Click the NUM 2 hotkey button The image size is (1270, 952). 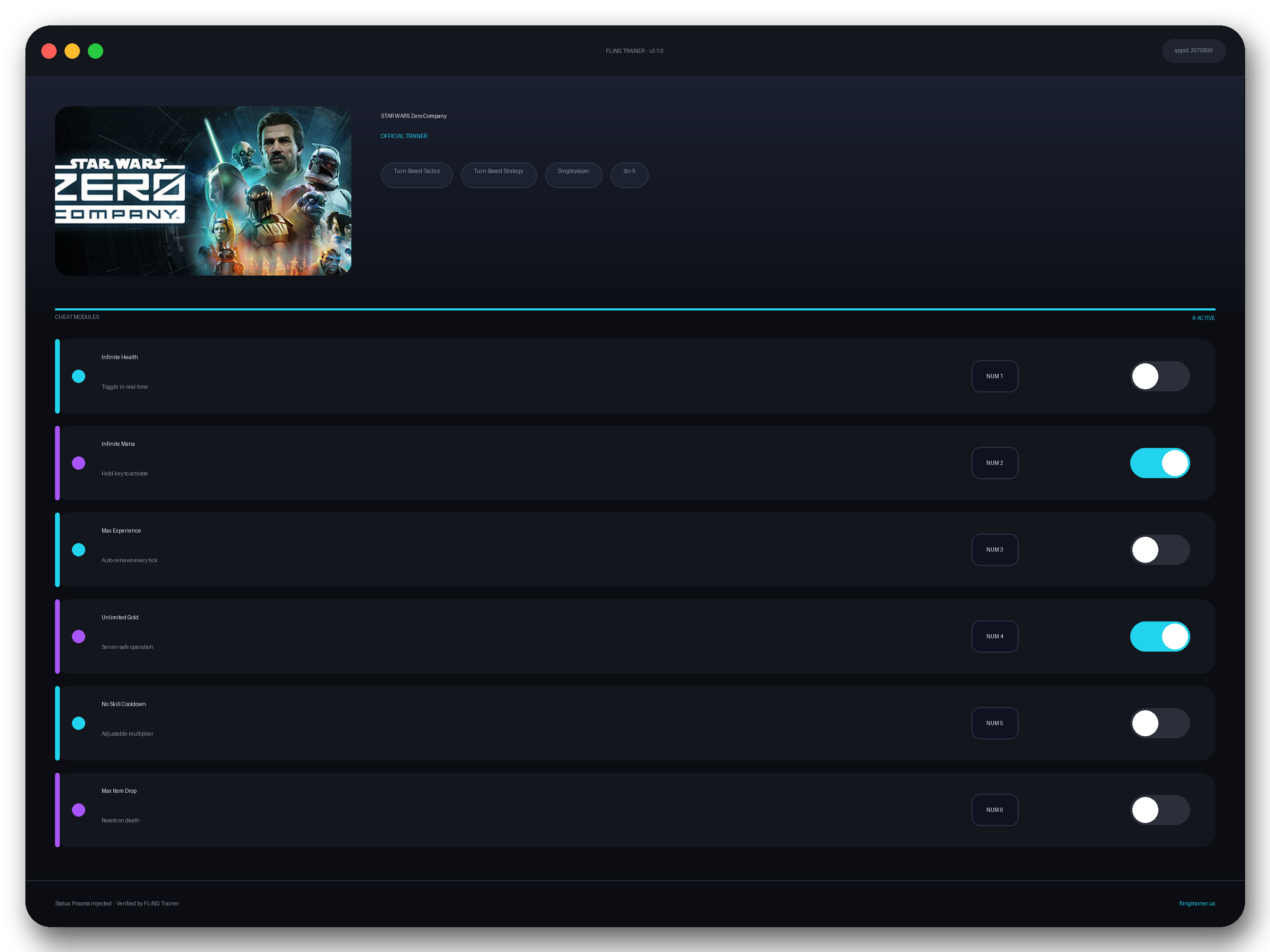[x=994, y=463]
